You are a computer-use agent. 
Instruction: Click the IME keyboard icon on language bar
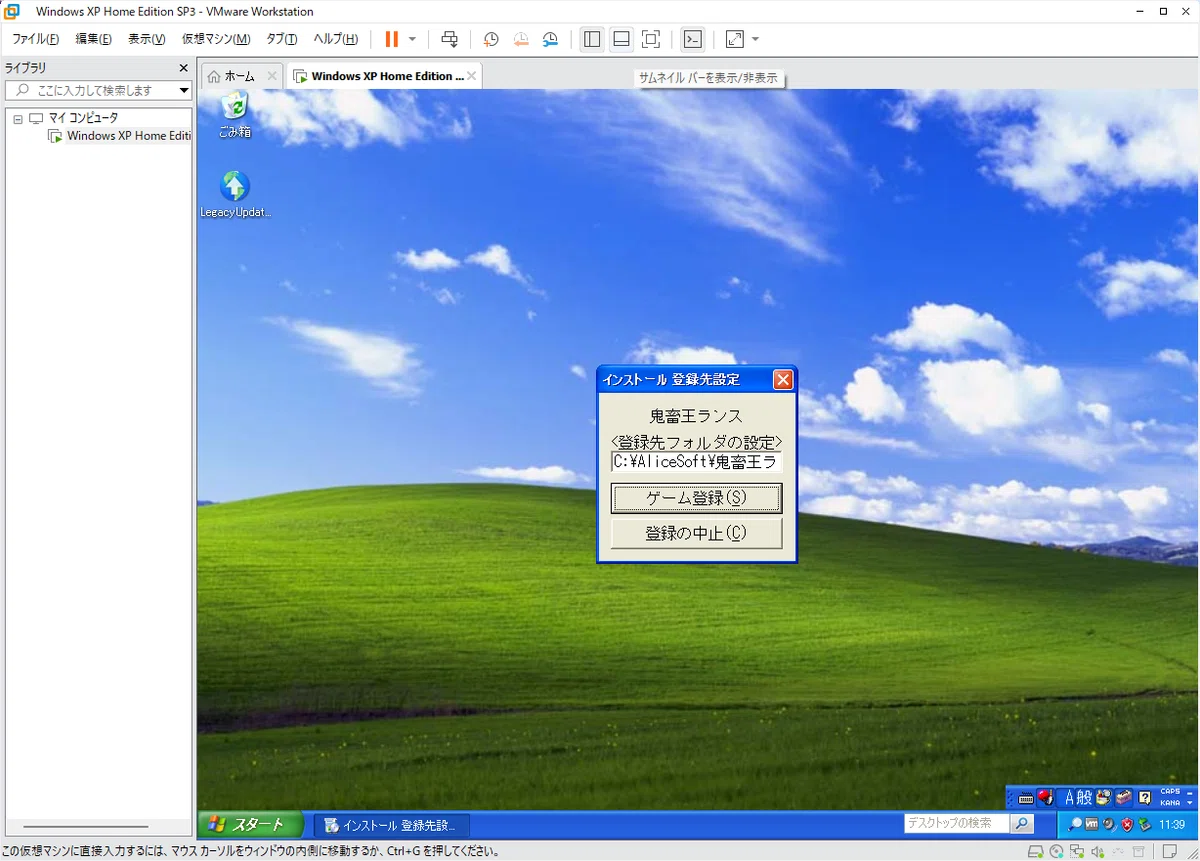[1026, 798]
